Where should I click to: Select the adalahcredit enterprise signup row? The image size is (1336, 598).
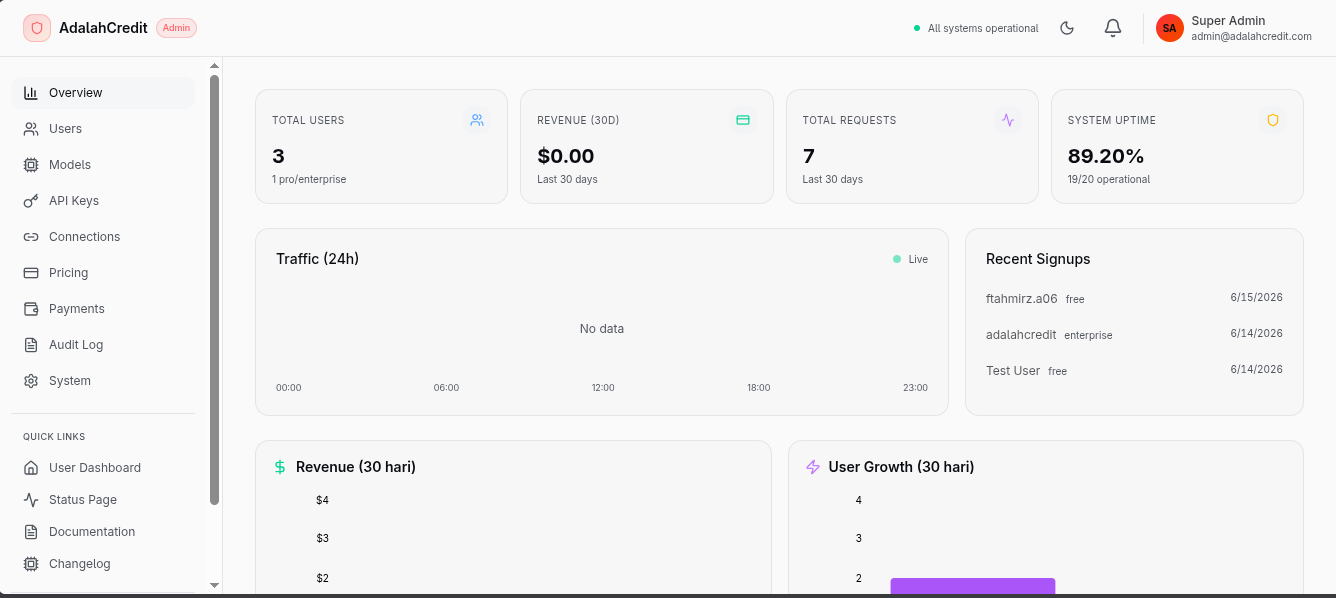(x=1134, y=334)
